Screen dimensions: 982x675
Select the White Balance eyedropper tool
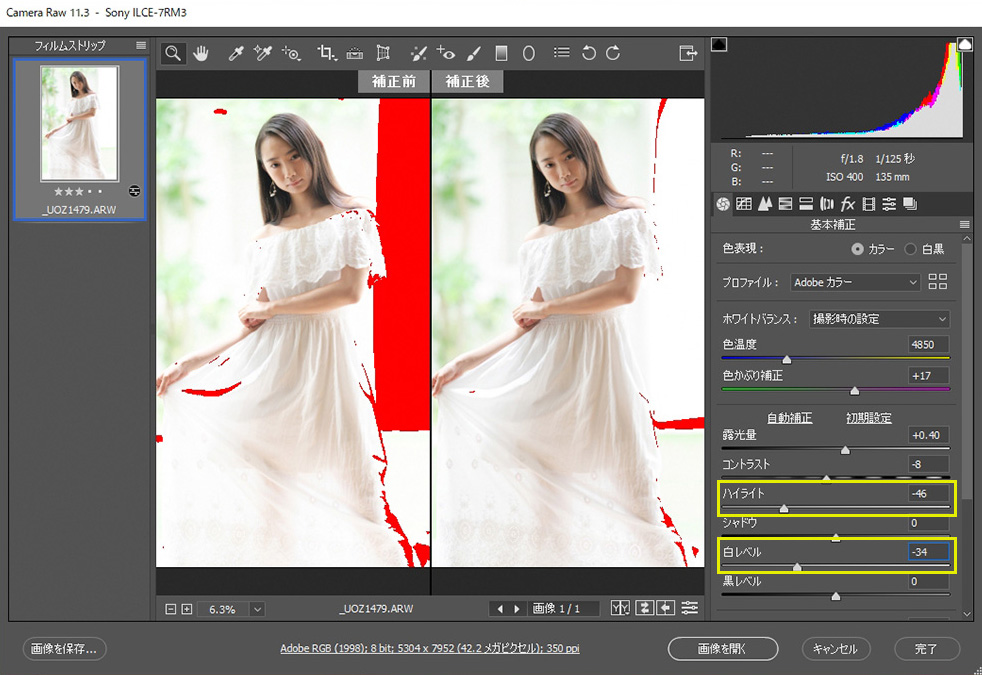pos(236,53)
